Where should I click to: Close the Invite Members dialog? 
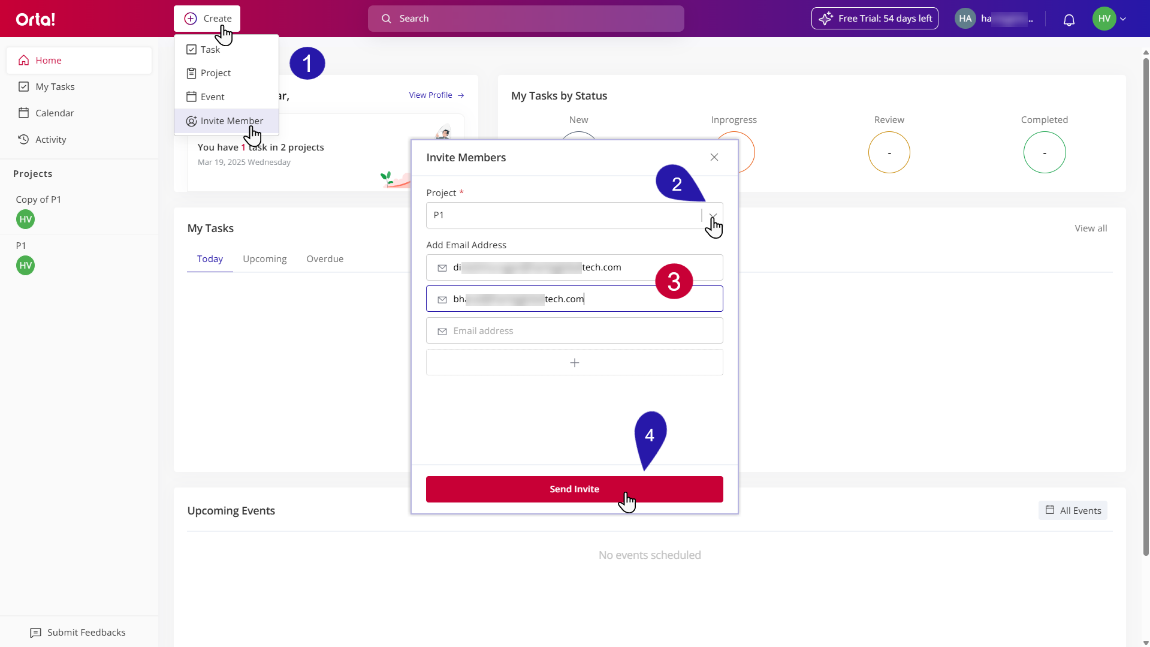pos(714,157)
